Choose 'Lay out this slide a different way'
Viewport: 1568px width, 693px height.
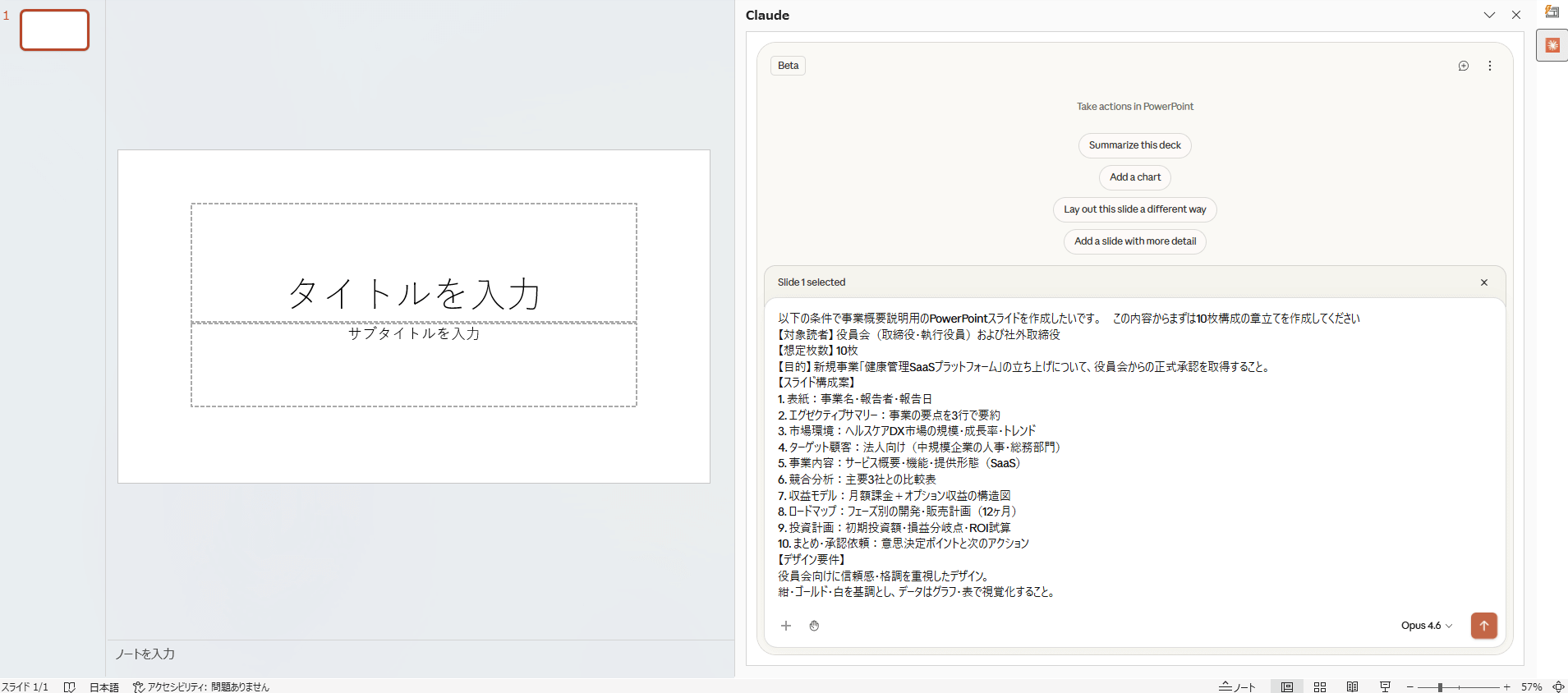pos(1134,209)
